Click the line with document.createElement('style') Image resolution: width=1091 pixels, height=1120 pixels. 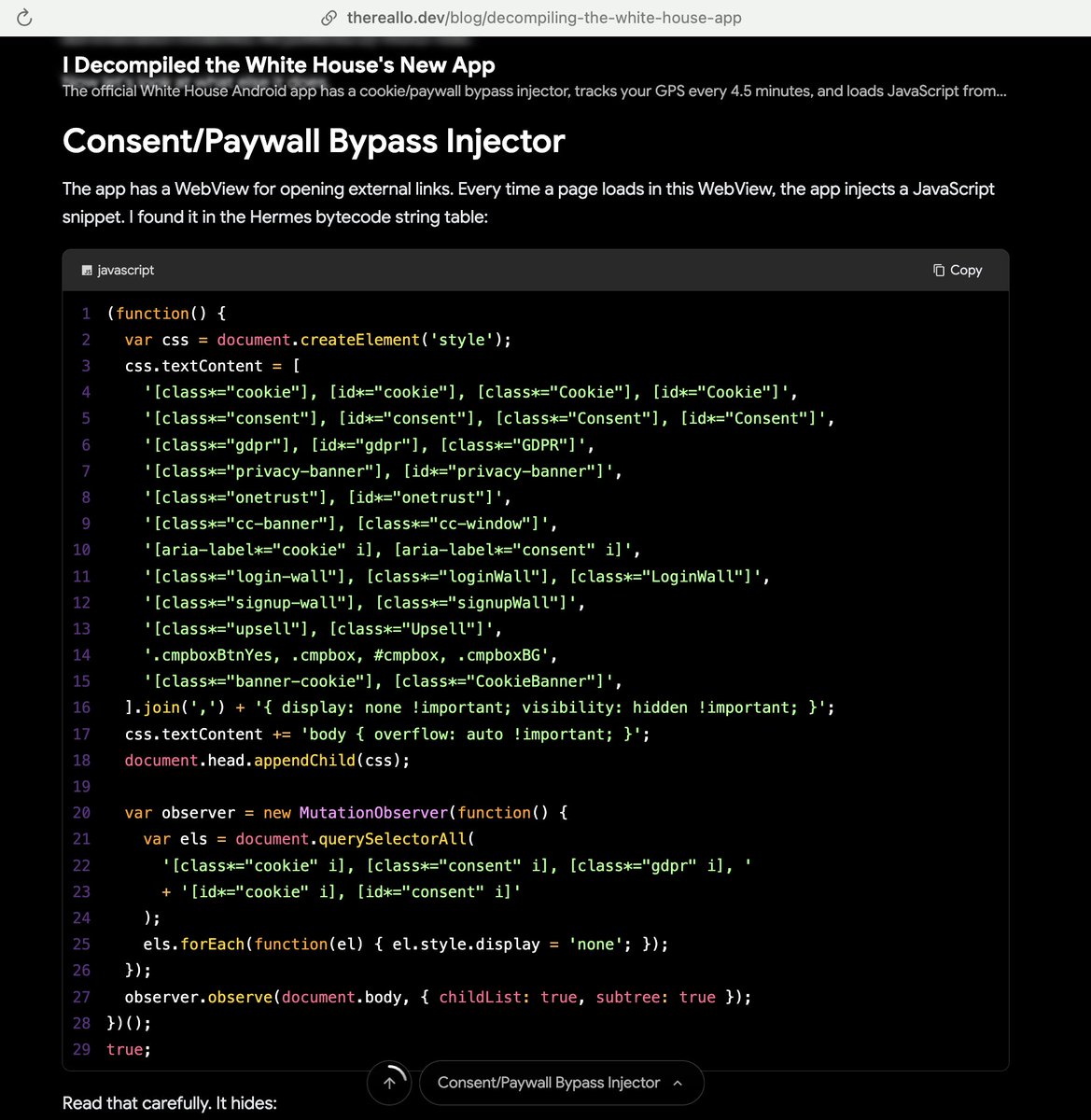point(318,340)
